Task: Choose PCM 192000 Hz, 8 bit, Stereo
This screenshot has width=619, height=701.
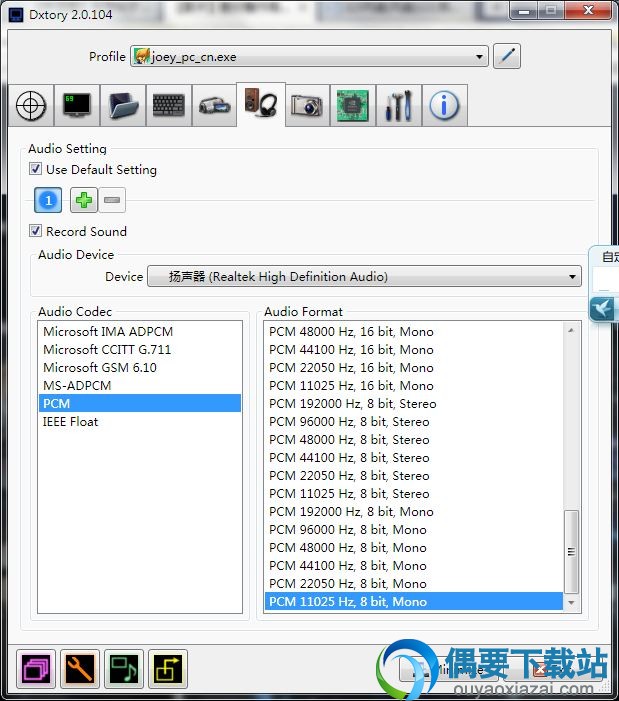Action: tap(414, 403)
